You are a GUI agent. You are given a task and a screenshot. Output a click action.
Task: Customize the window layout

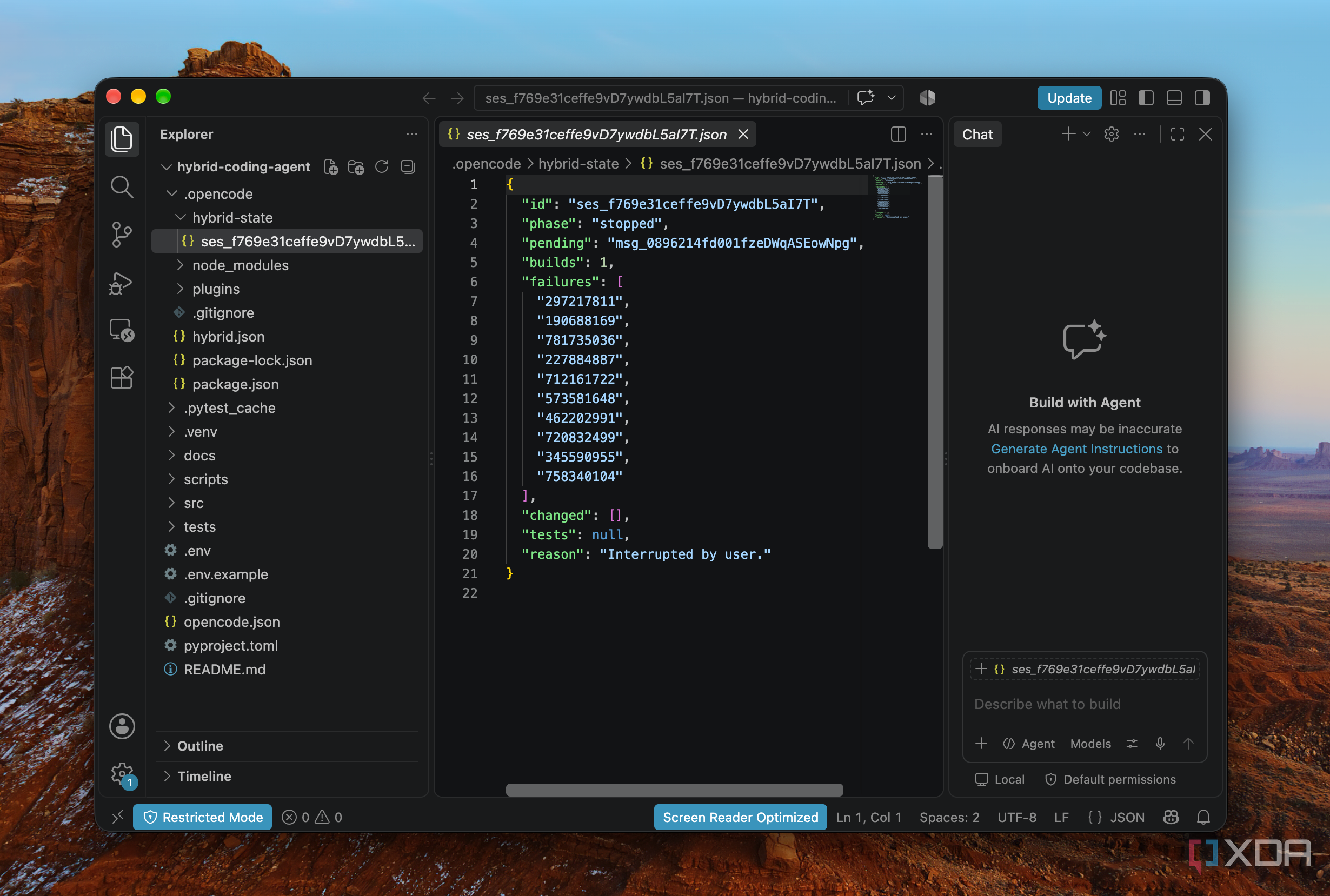pyautogui.click(x=1118, y=98)
